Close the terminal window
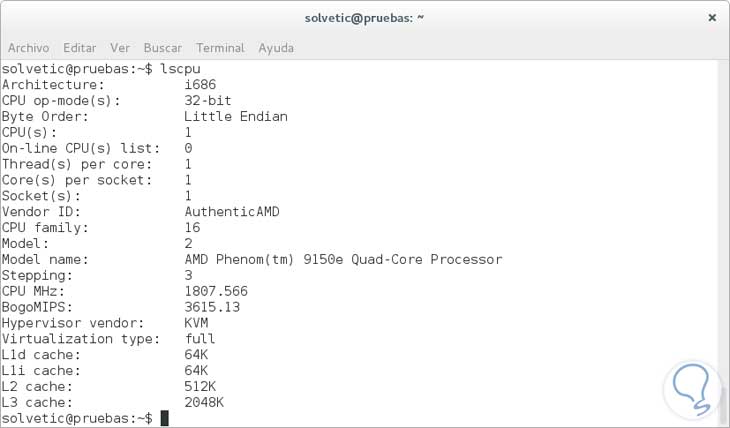This screenshot has width=730, height=428. (x=712, y=18)
